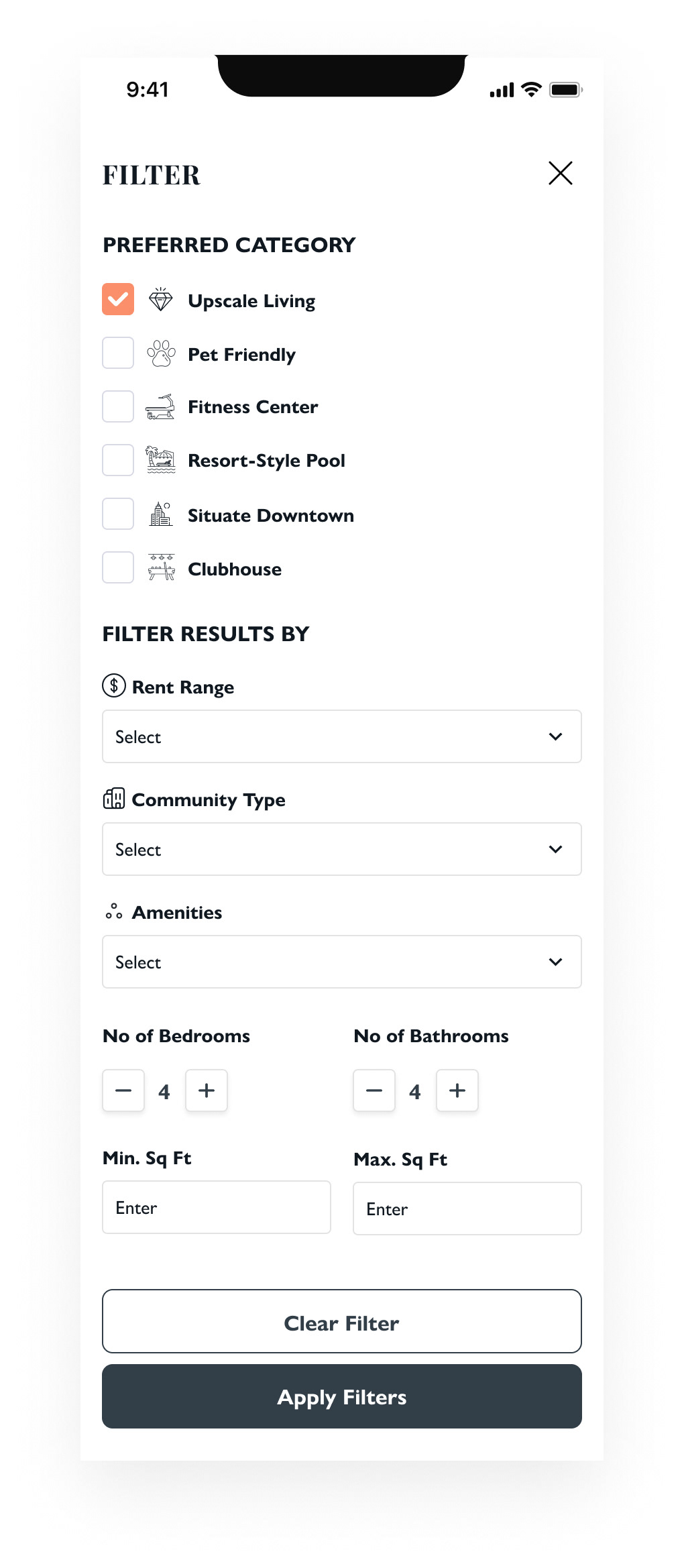
Task: Click the city buildings icon for Situate Downtown
Action: pyautogui.click(x=161, y=514)
